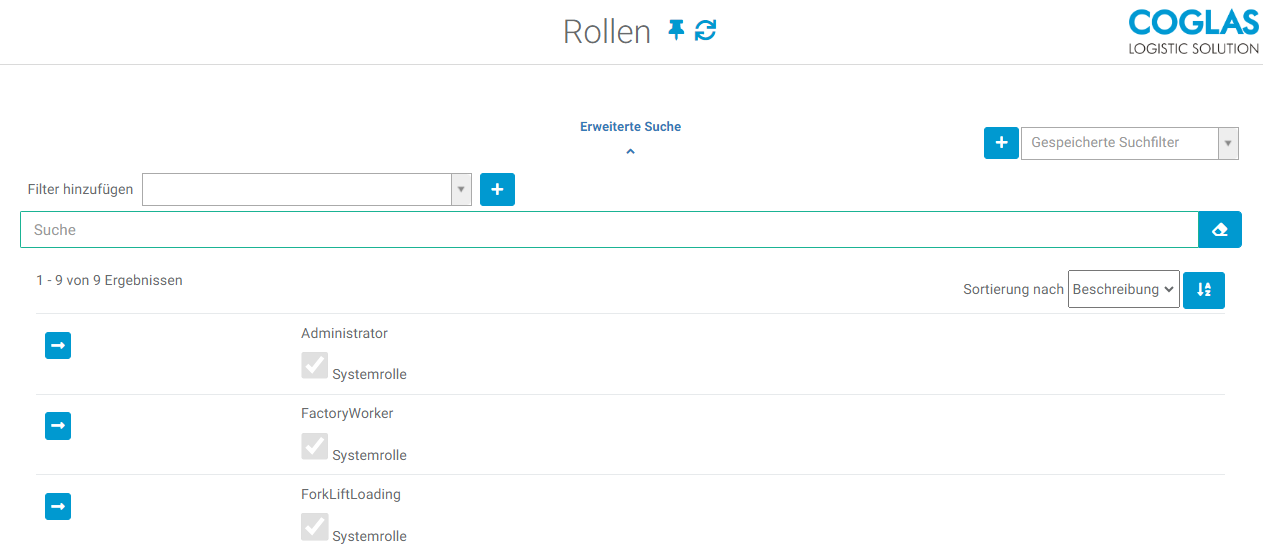Toggle Systemrolle checkbox for Administrator
This screenshot has width=1263, height=550.
(x=315, y=366)
